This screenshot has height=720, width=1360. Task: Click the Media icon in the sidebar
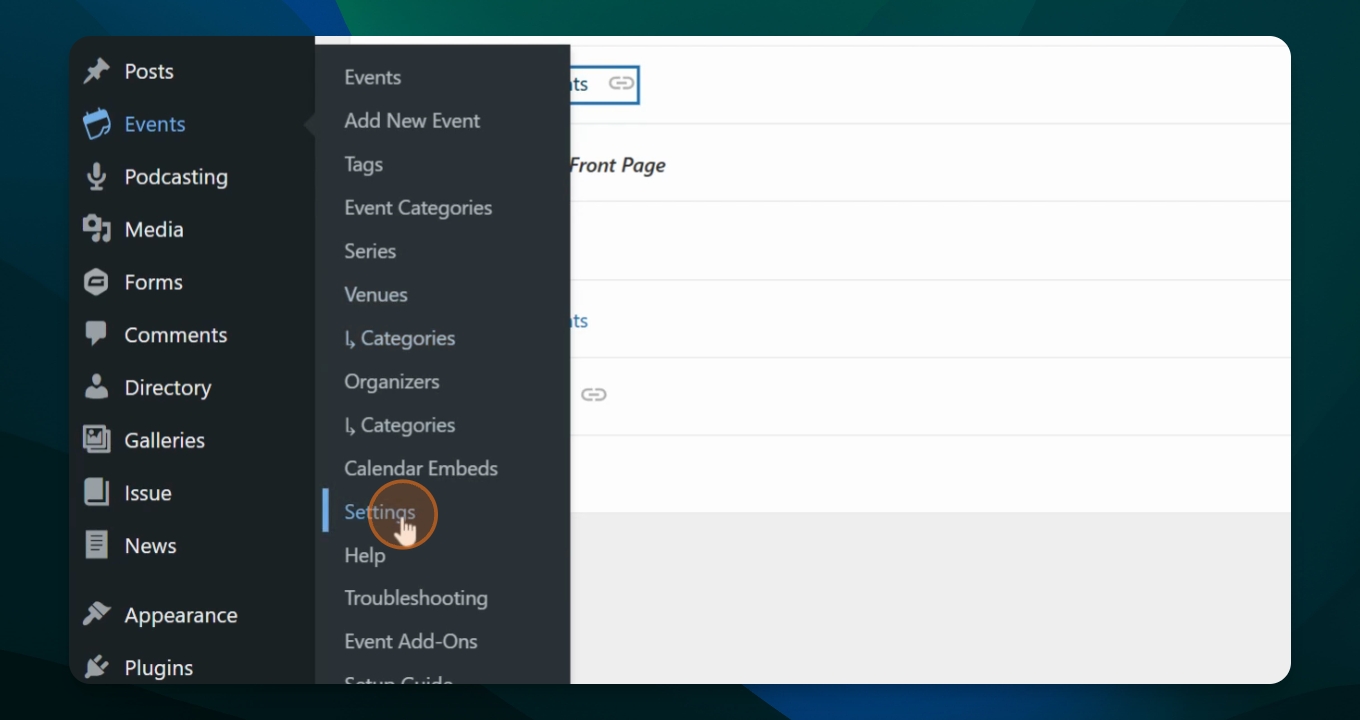click(97, 229)
